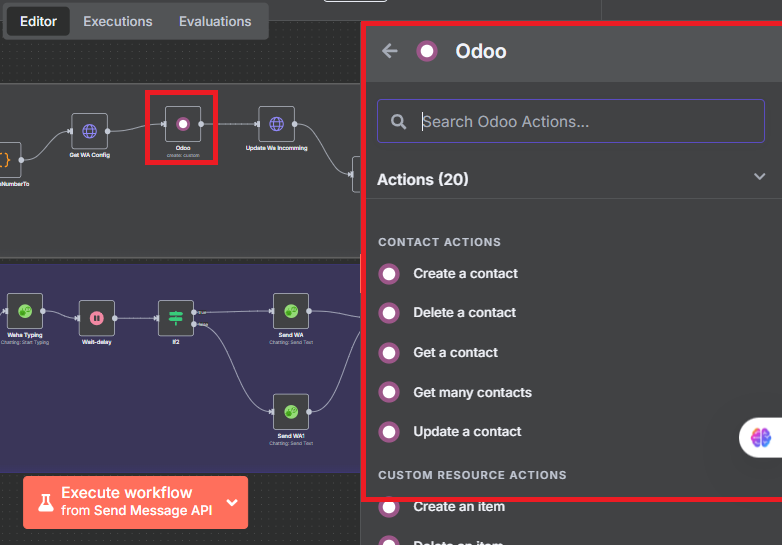
Task: Focus the Search Odoo Actions field
Action: click(585, 122)
